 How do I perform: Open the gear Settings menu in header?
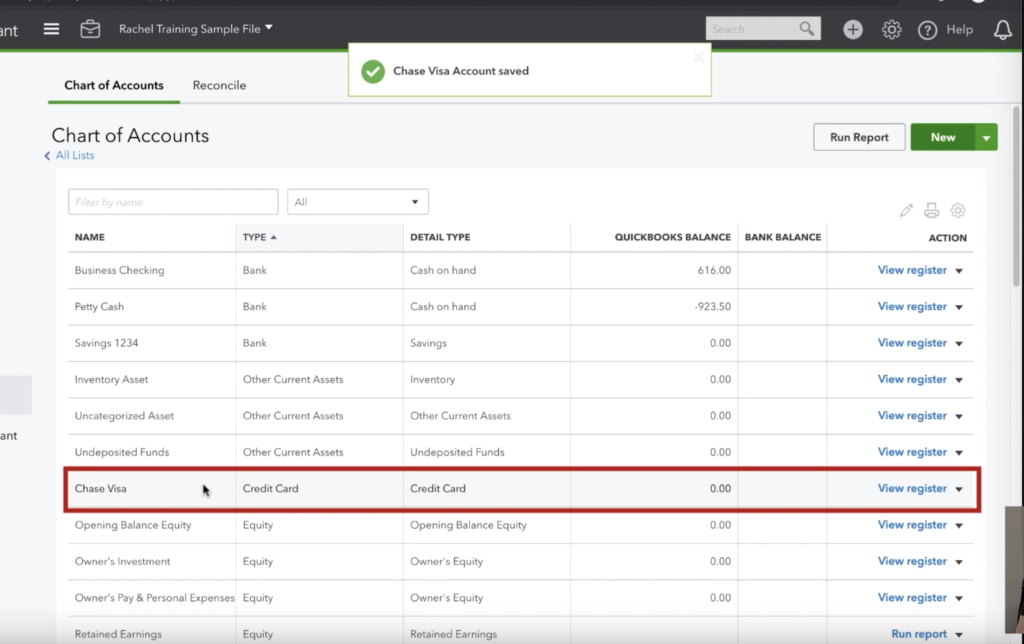(891, 29)
